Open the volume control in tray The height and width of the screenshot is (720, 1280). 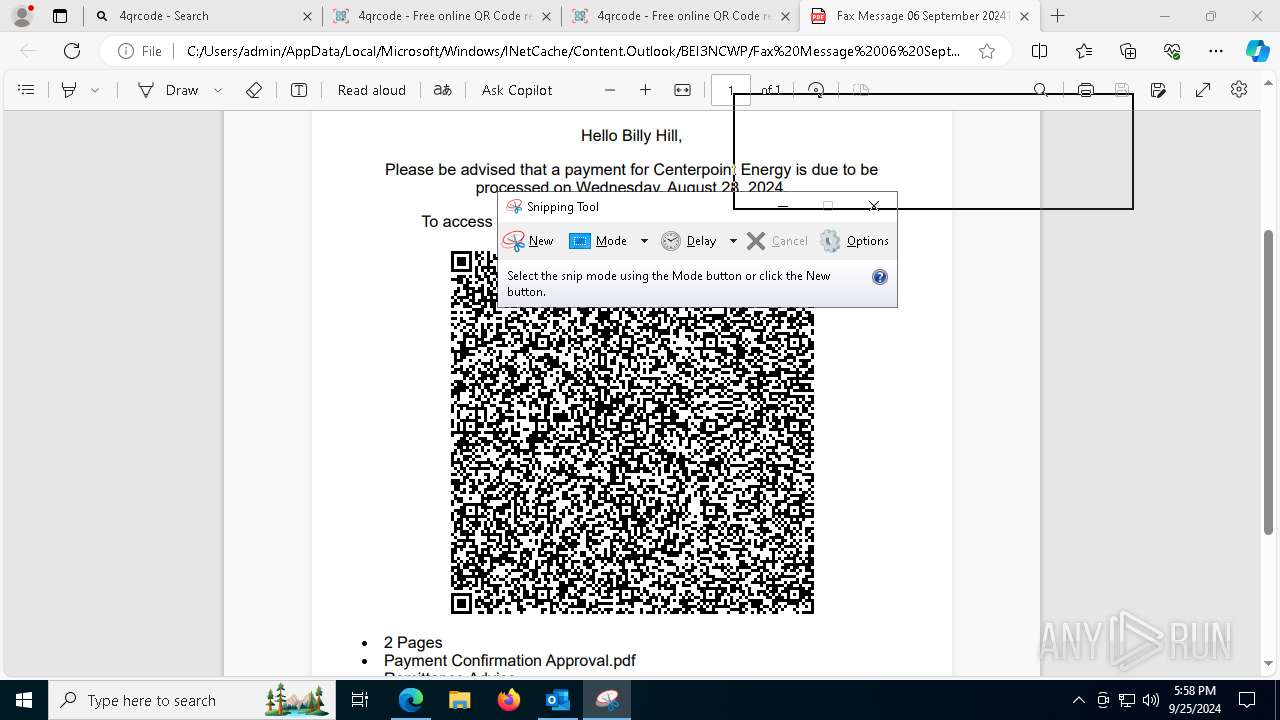[1151, 700]
